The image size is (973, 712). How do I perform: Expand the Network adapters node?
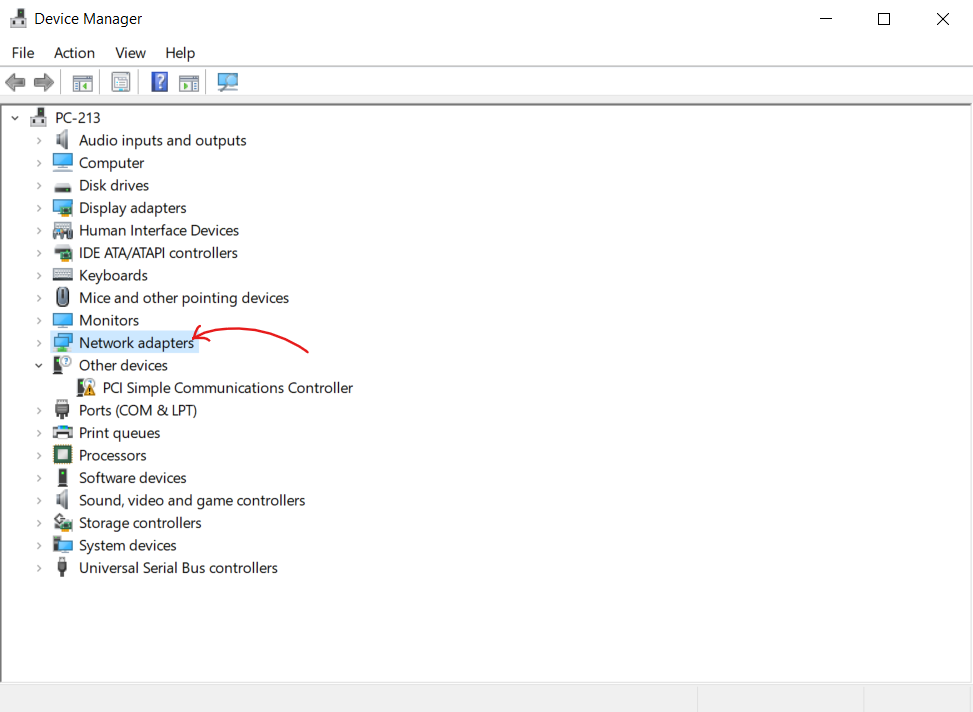[39, 343]
